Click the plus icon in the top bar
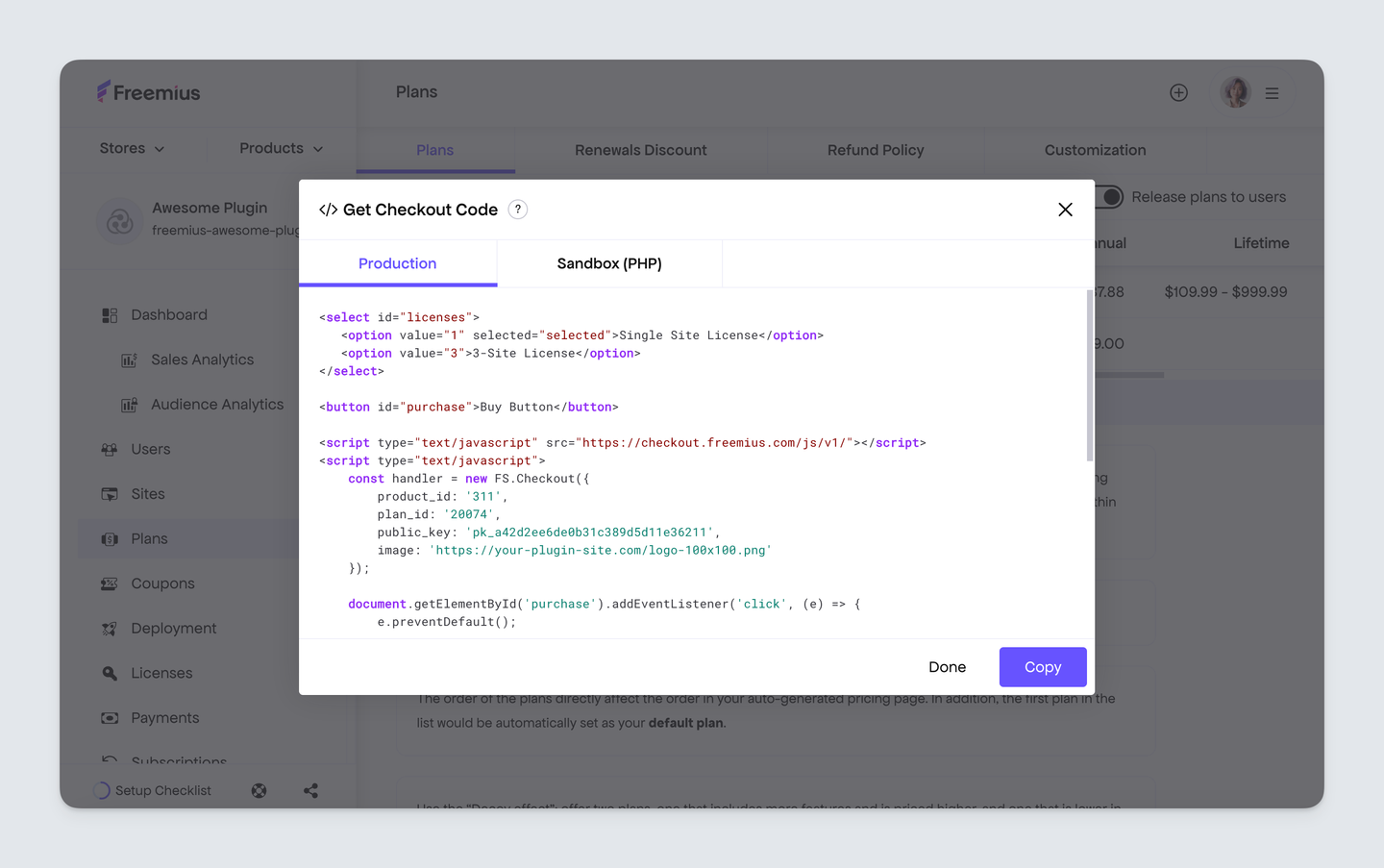This screenshot has width=1384, height=868. (1178, 92)
